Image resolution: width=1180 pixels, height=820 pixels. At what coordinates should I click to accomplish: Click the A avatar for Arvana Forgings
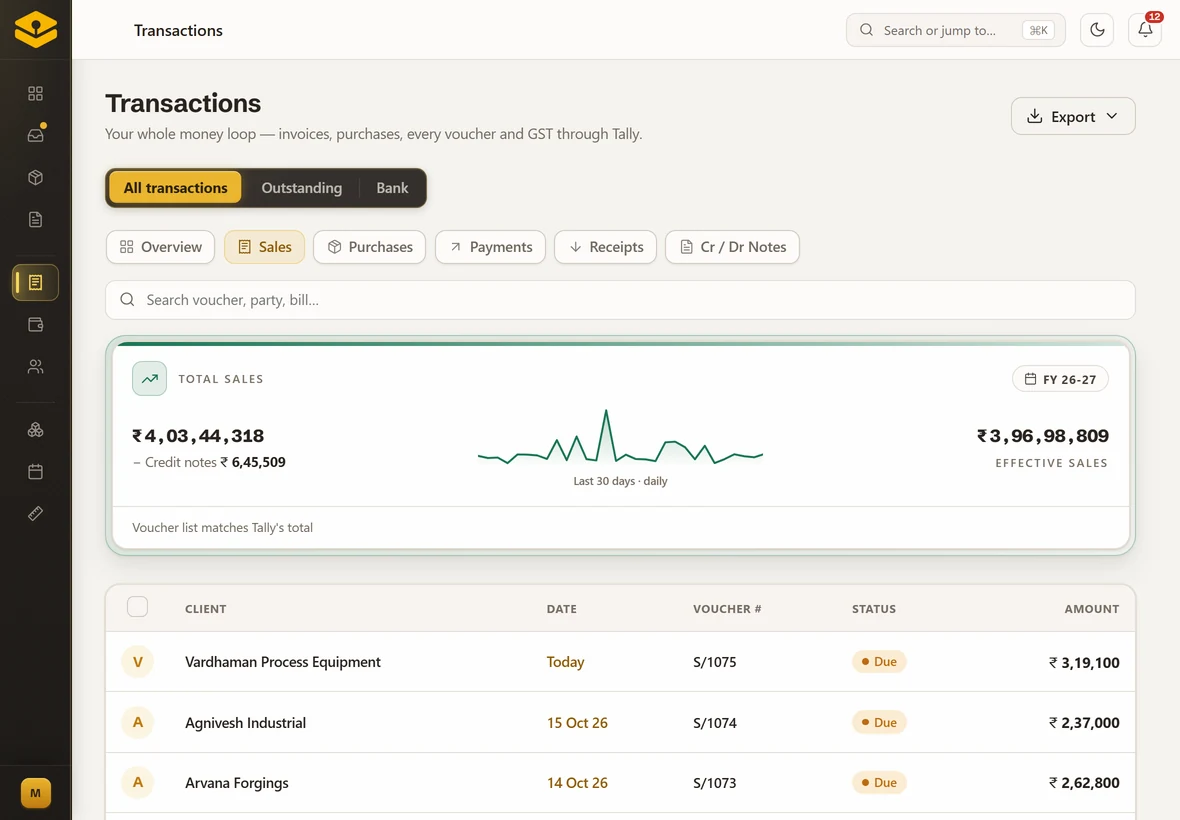pos(138,782)
